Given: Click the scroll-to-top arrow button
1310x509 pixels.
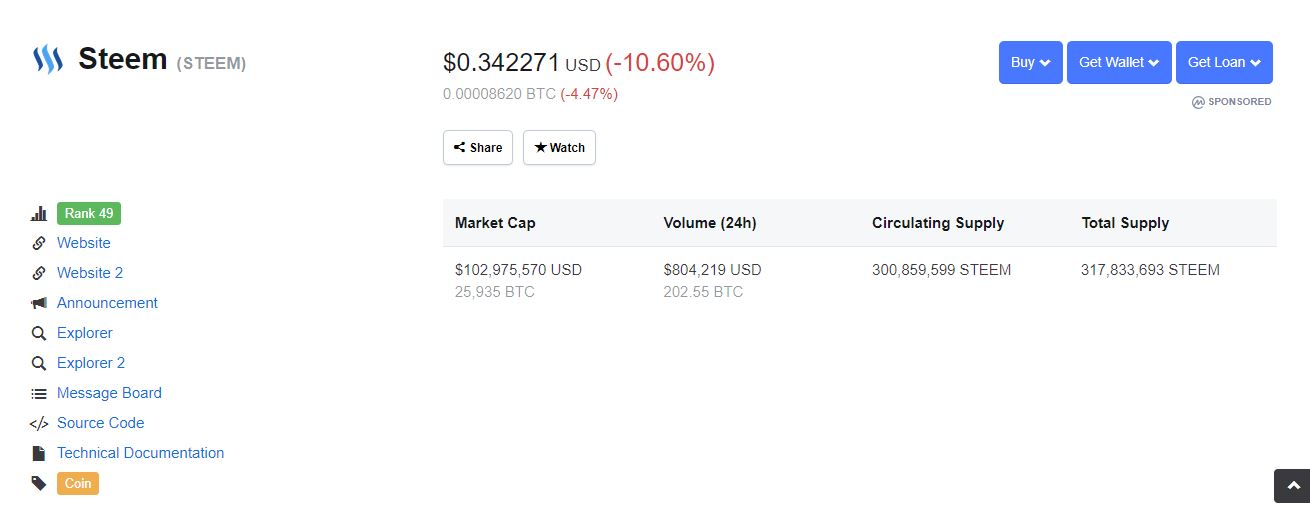Looking at the screenshot, I should [x=1291, y=486].
